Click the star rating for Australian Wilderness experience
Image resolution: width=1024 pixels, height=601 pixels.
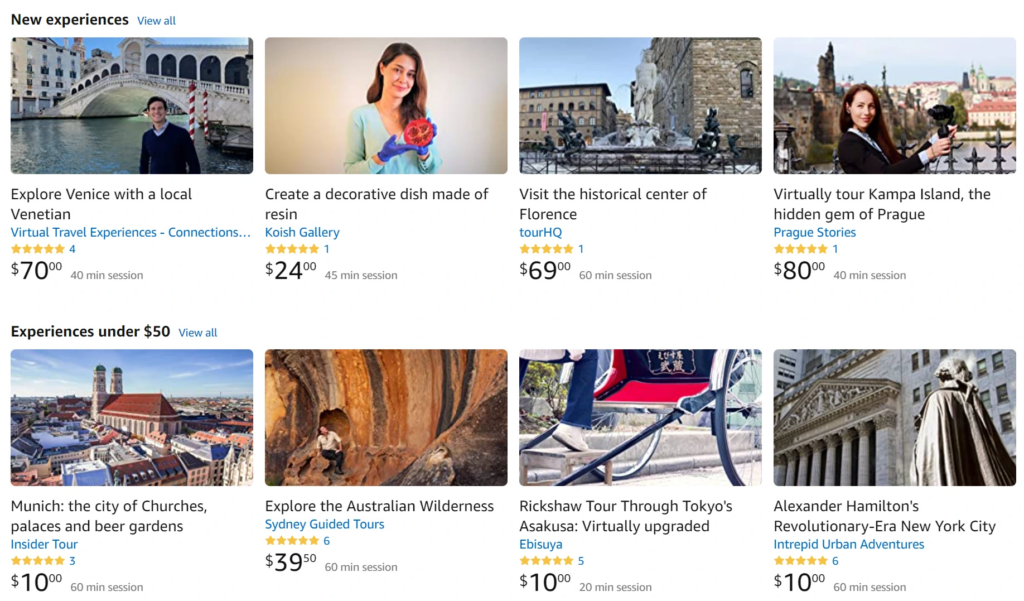point(292,541)
